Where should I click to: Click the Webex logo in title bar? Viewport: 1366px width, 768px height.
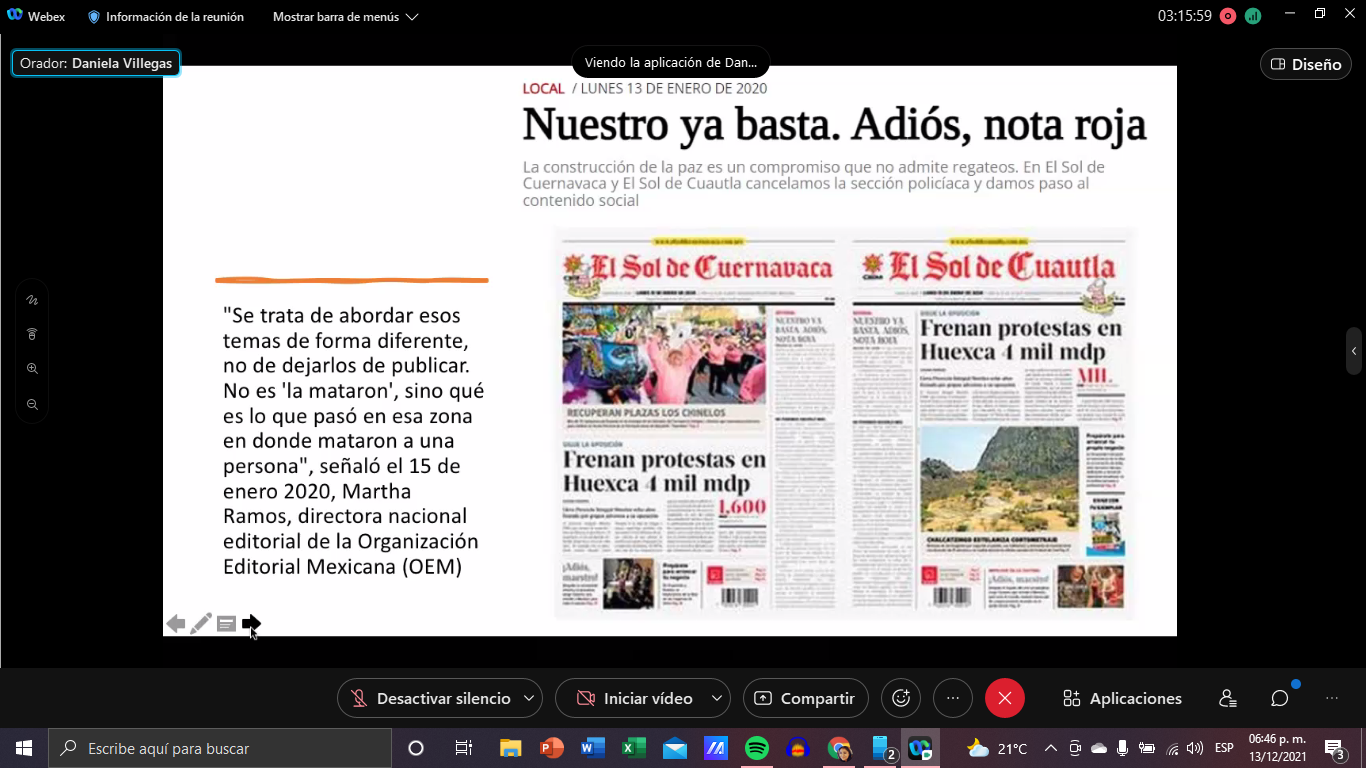pyautogui.click(x=15, y=16)
